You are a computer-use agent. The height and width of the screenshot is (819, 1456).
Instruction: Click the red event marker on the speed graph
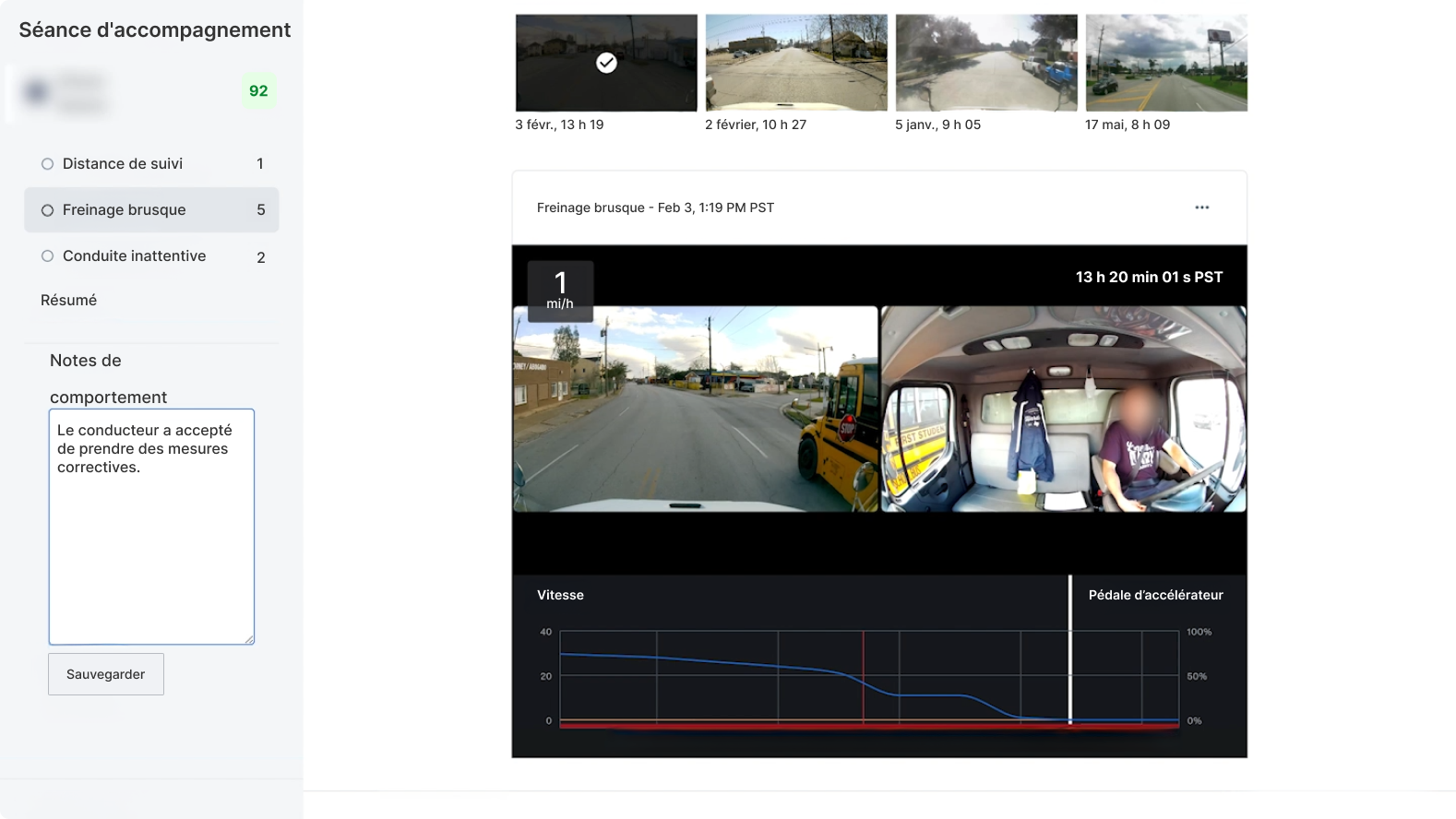click(x=864, y=678)
